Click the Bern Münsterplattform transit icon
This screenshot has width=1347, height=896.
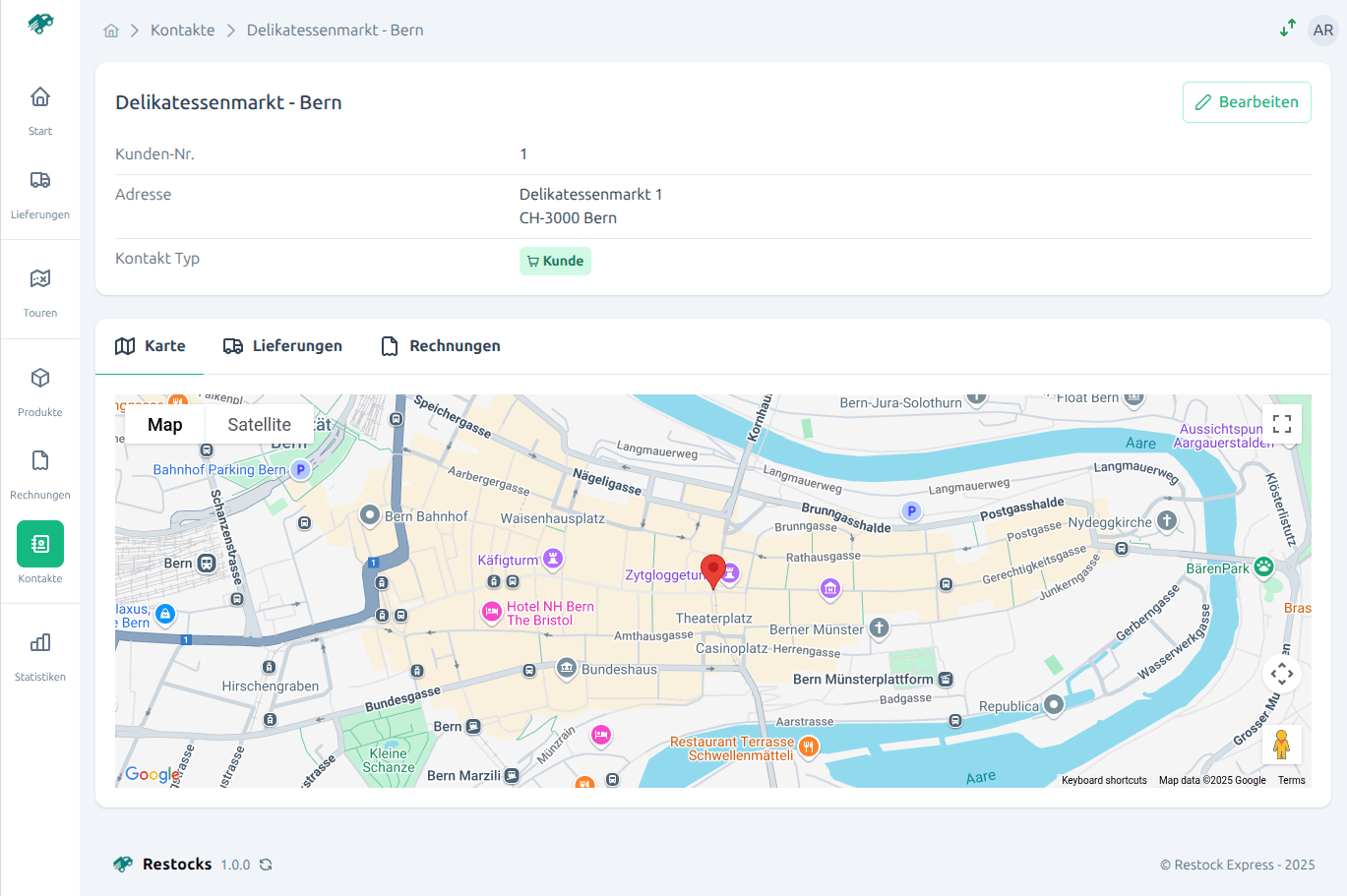pyautogui.click(x=946, y=680)
